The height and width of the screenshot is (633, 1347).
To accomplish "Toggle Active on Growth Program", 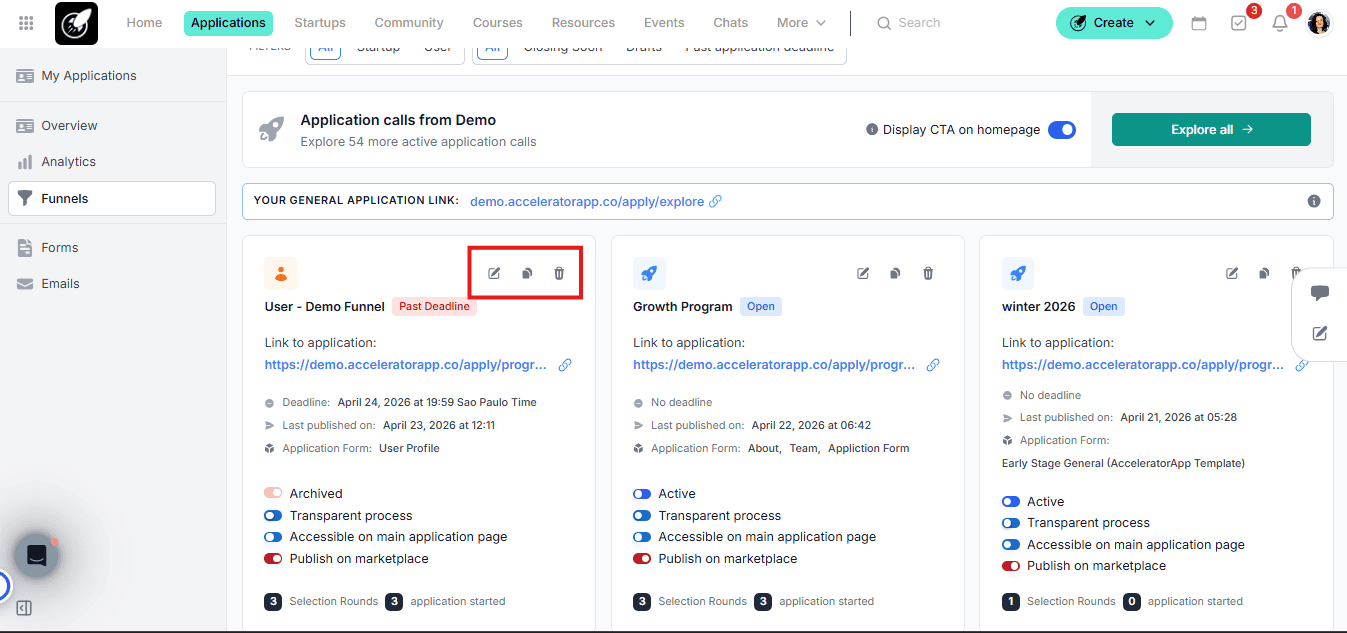I will click(642, 493).
